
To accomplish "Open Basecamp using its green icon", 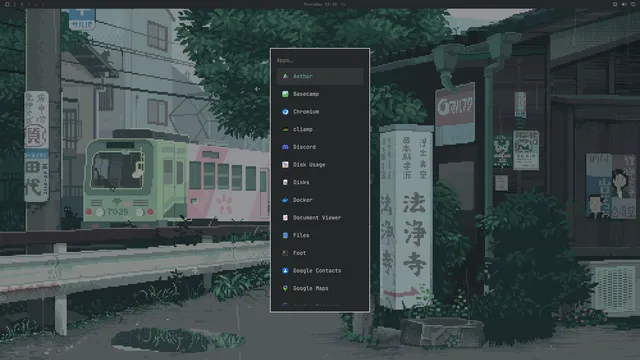I will pos(285,94).
